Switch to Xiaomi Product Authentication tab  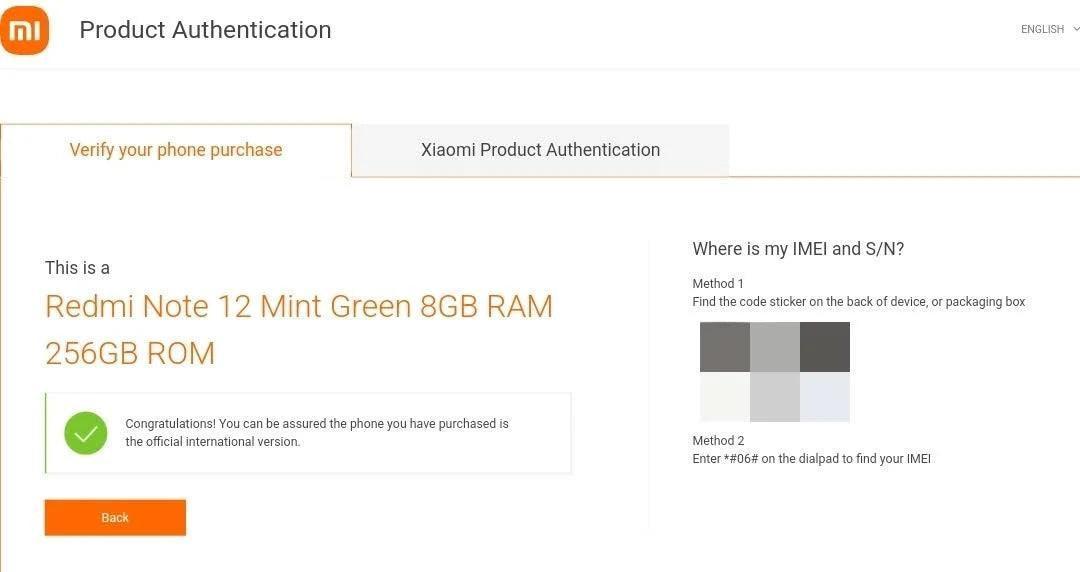pos(540,150)
